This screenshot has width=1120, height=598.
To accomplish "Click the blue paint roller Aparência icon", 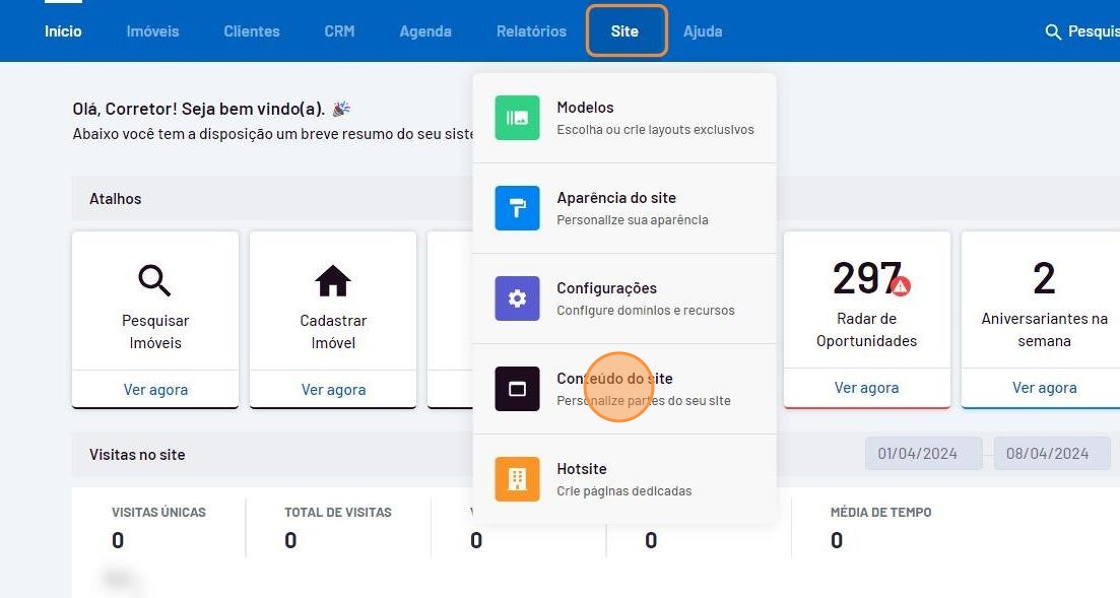I will point(517,208).
